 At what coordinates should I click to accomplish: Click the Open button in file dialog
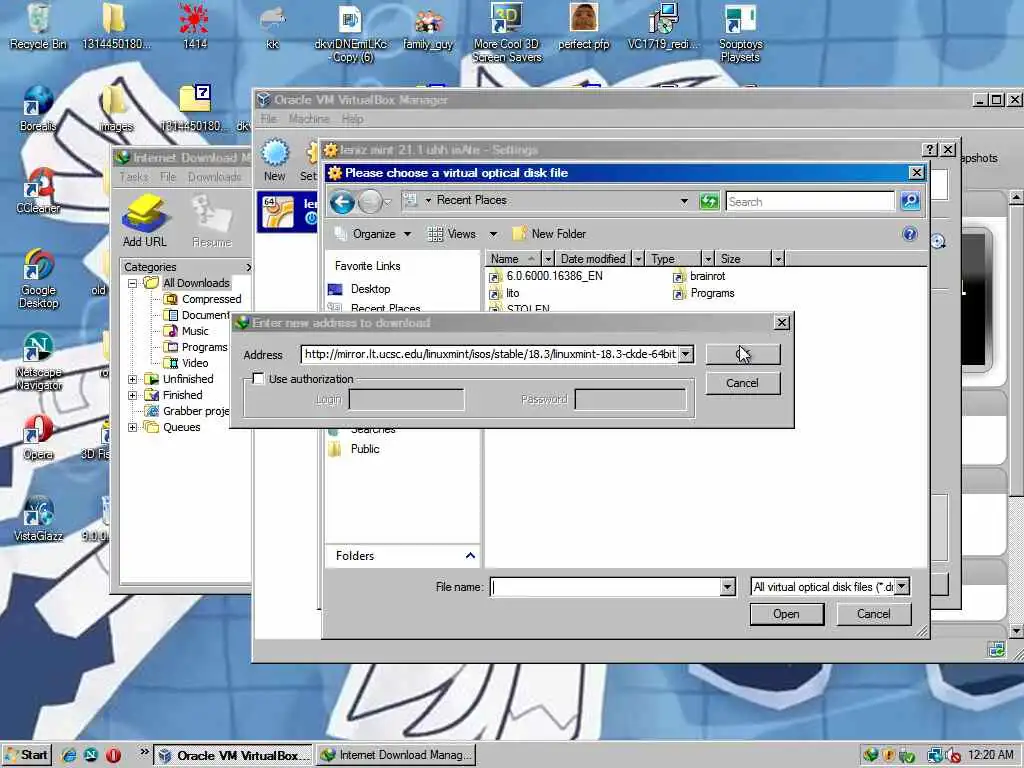tap(786, 614)
